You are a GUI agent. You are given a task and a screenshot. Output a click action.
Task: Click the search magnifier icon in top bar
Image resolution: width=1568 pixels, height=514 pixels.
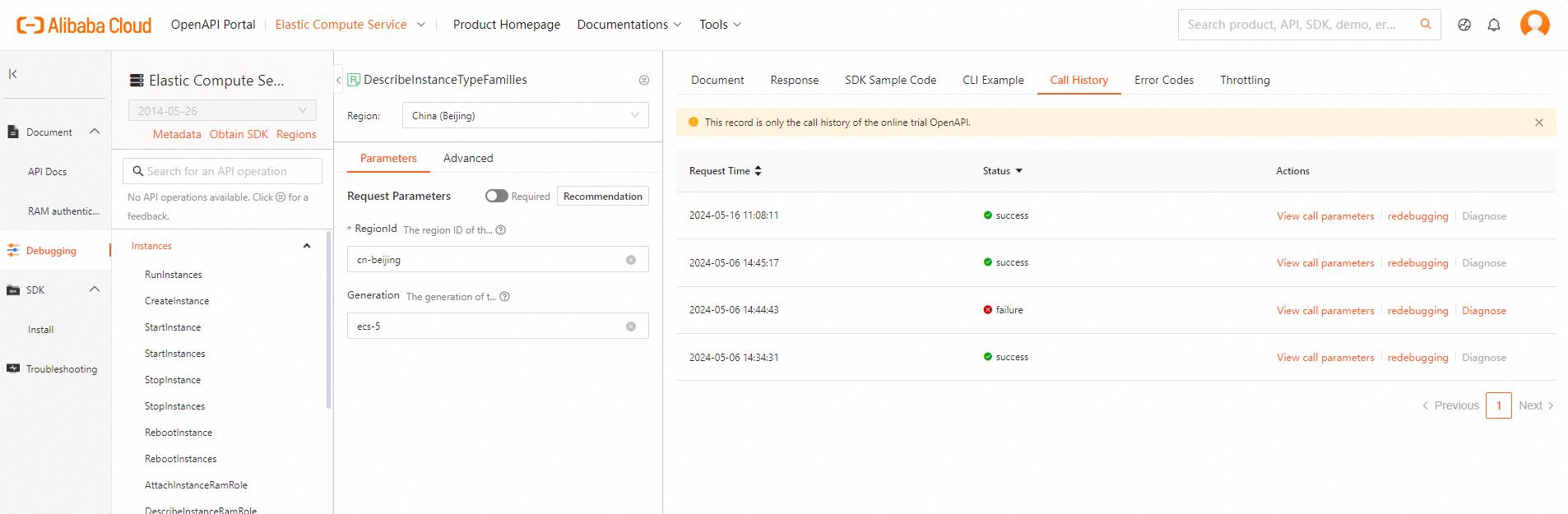coord(1426,25)
